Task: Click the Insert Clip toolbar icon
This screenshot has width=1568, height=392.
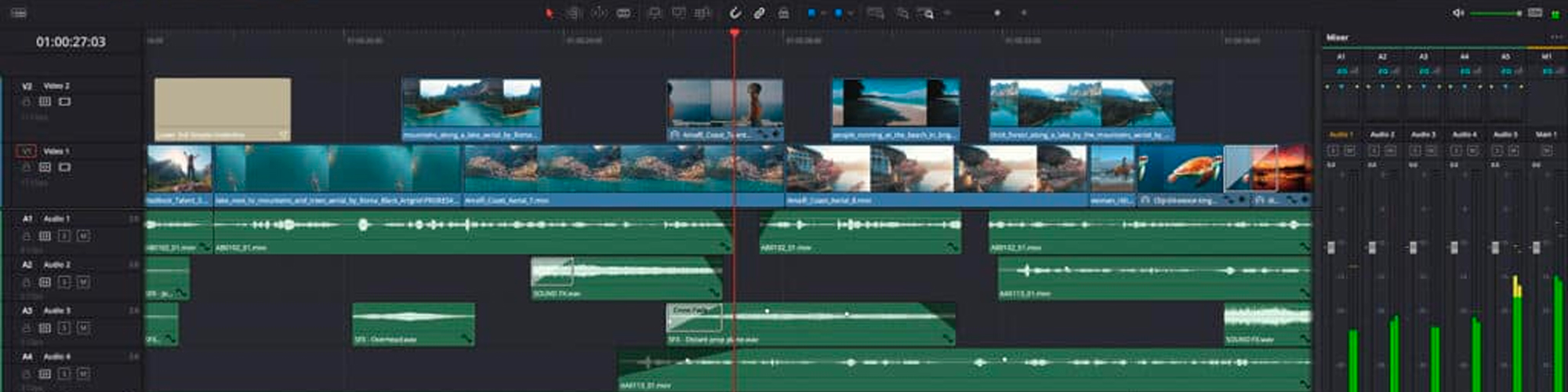Action: (655, 13)
